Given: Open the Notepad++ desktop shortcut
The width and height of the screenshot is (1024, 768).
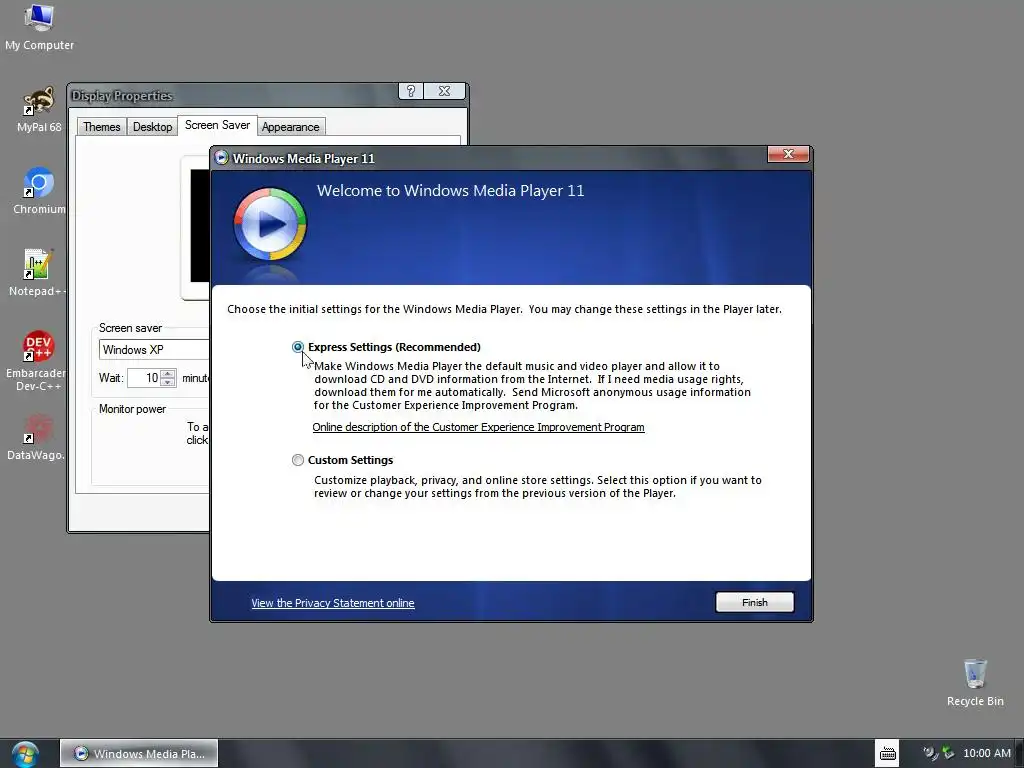Looking at the screenshot, I should [x=38, y=273].
